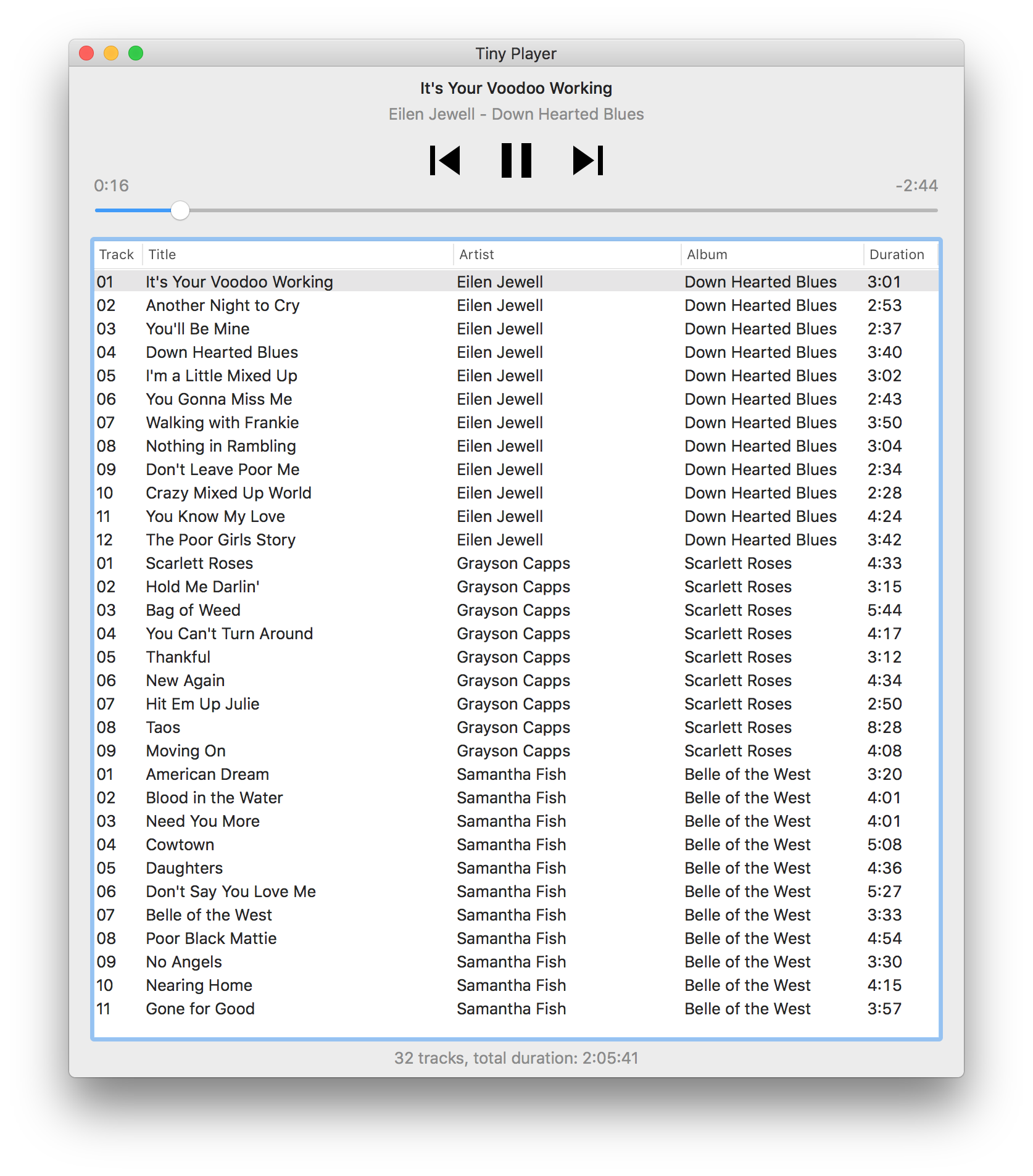Viewport: 1033px width, 1176px height.
Task: Maximize the window with green button
Action: click(136, 54)
